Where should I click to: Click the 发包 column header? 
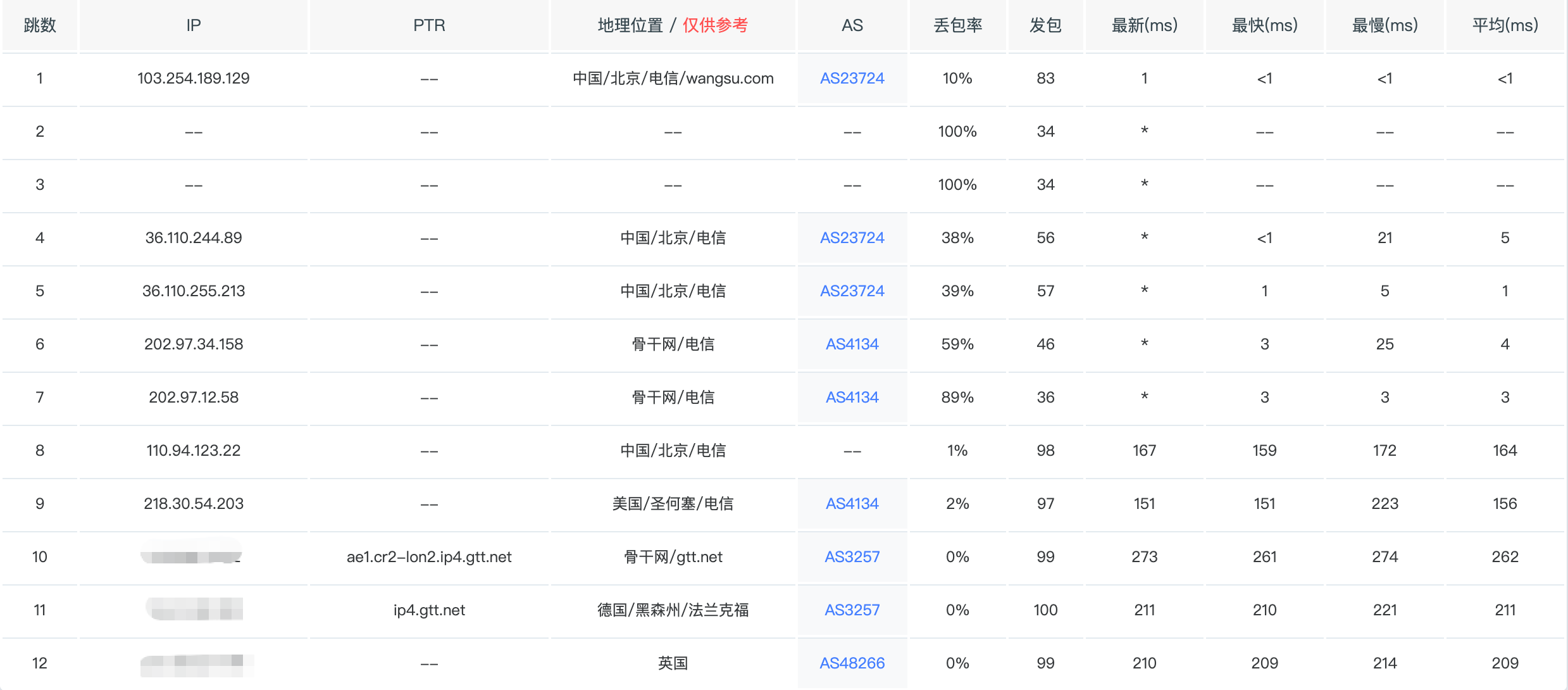pyautogui.click(x=1045, y=25)
